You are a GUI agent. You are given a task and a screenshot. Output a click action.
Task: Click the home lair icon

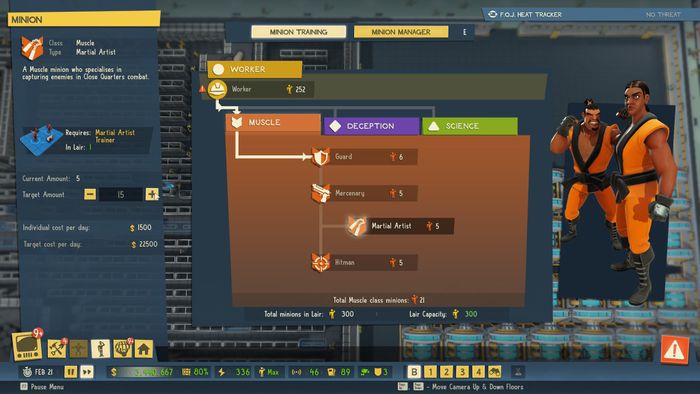(144, 349)
